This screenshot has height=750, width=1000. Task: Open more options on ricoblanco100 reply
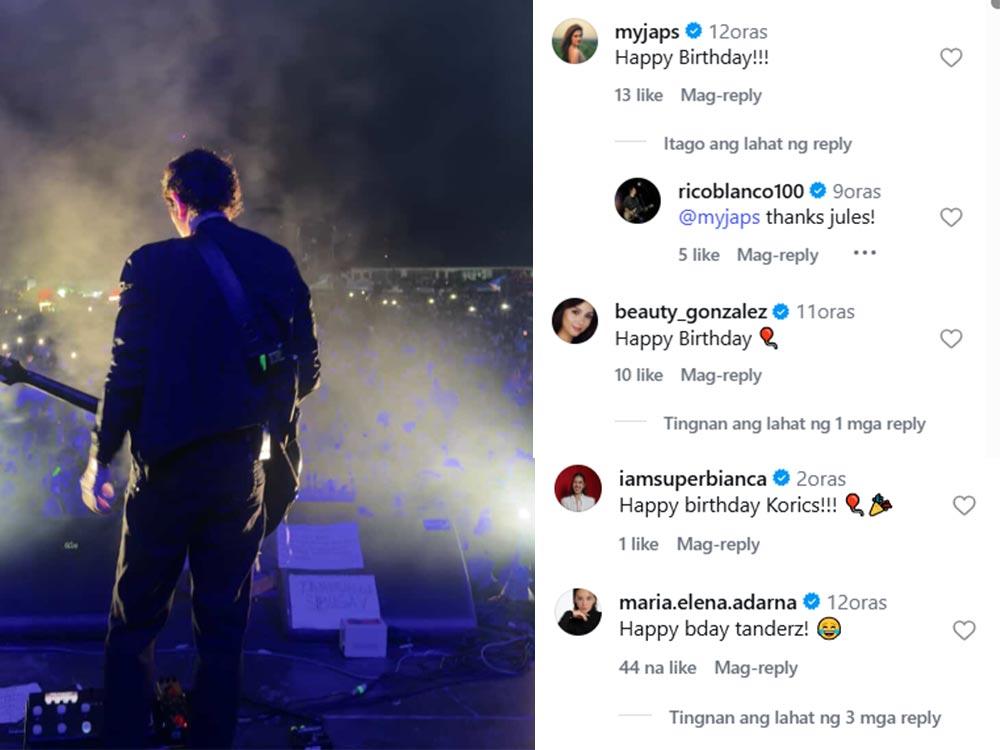pyautogui.click(x=864, y=254)
